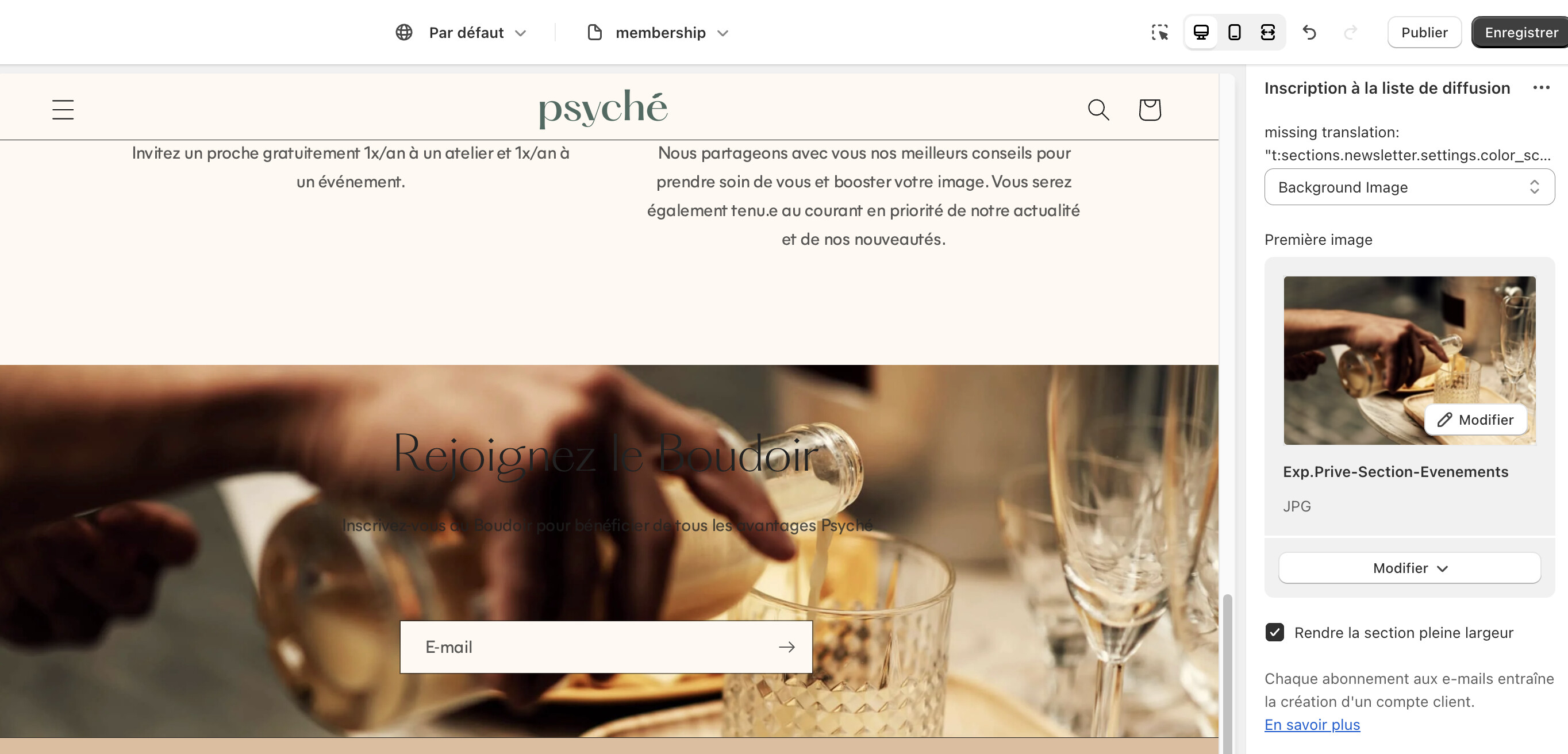Viewport: 1568px width, 754px height.
Task: Open the shopping cart icon
Action: tap(1149, 110)
